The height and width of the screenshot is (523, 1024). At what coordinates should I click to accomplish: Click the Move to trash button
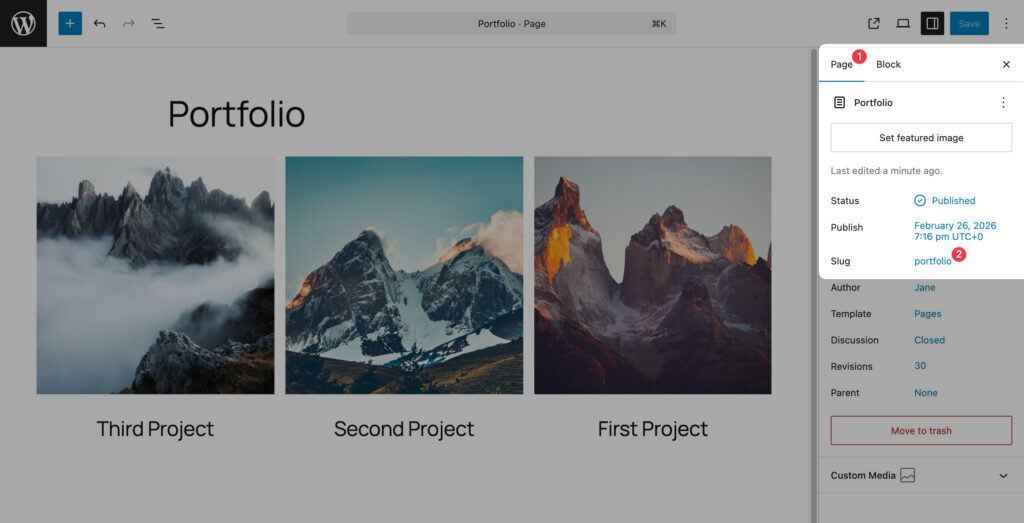(x=921, y=431)
